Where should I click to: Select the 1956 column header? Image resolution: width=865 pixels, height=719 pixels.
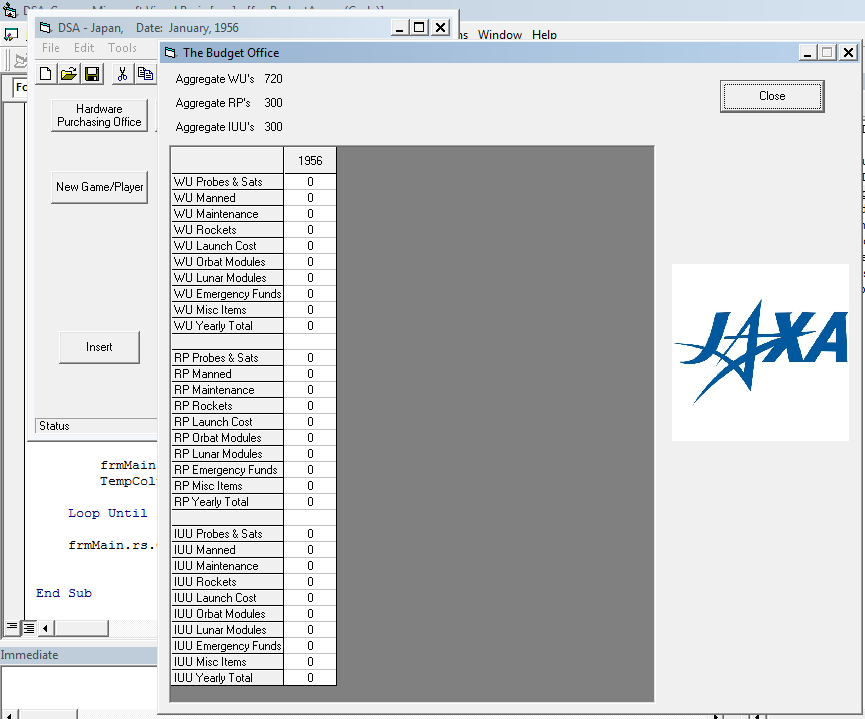(310, 161)
